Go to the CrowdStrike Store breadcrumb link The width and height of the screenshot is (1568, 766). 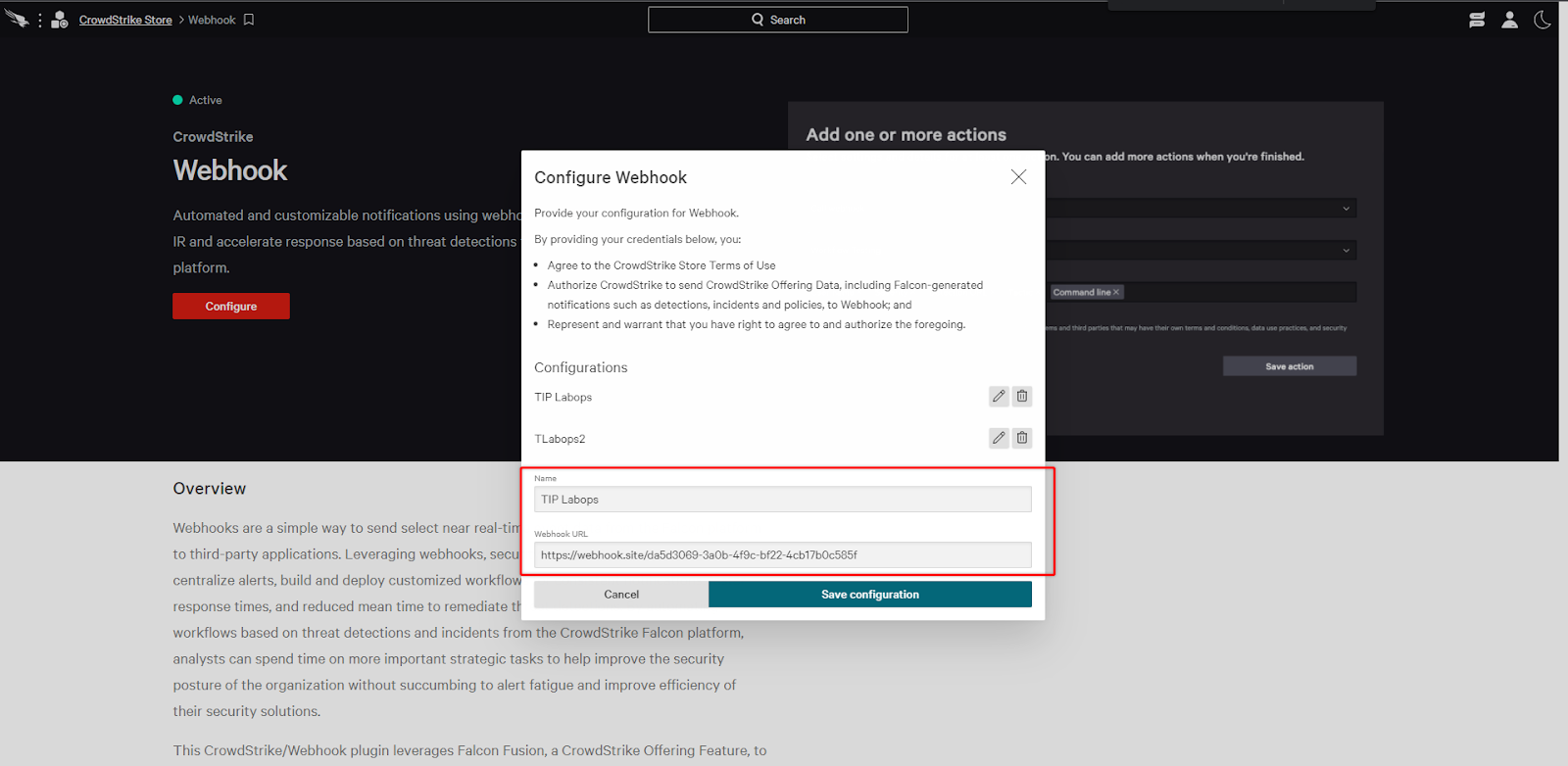coord(125,20)
